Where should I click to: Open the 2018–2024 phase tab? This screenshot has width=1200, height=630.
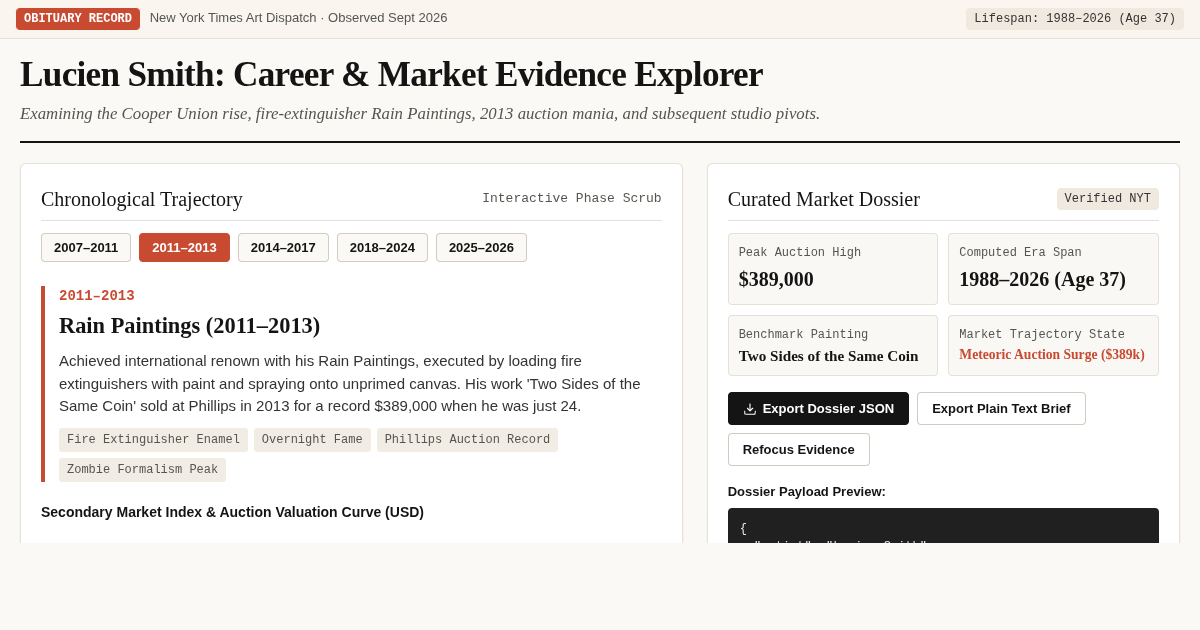tap(382, 248)
